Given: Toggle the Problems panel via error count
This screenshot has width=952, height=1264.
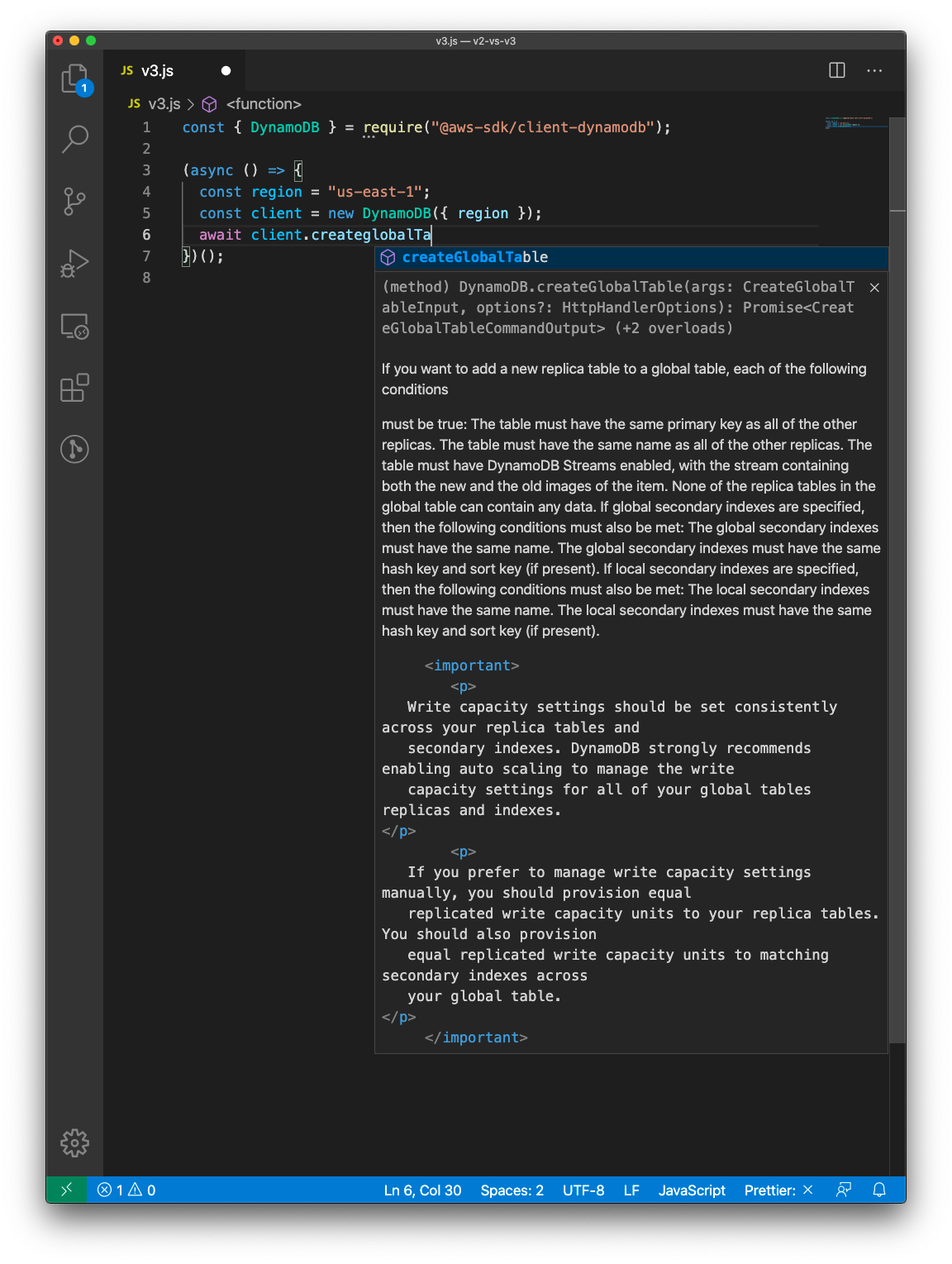Looking at the screenshot, I should pyautogui.click(x=125, y=1190).
